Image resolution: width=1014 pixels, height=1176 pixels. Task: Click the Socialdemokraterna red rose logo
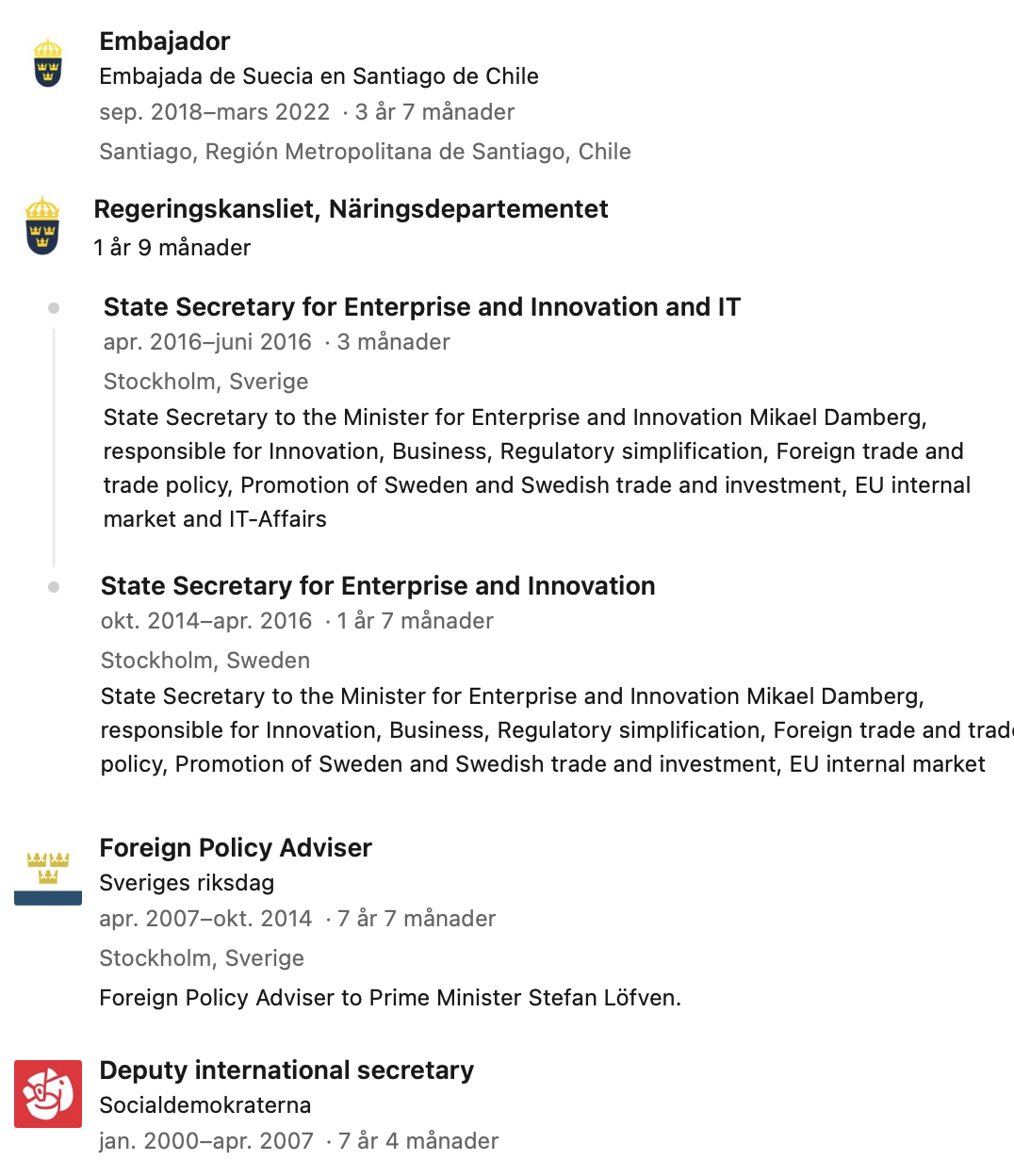click(x=48, y=1094)
